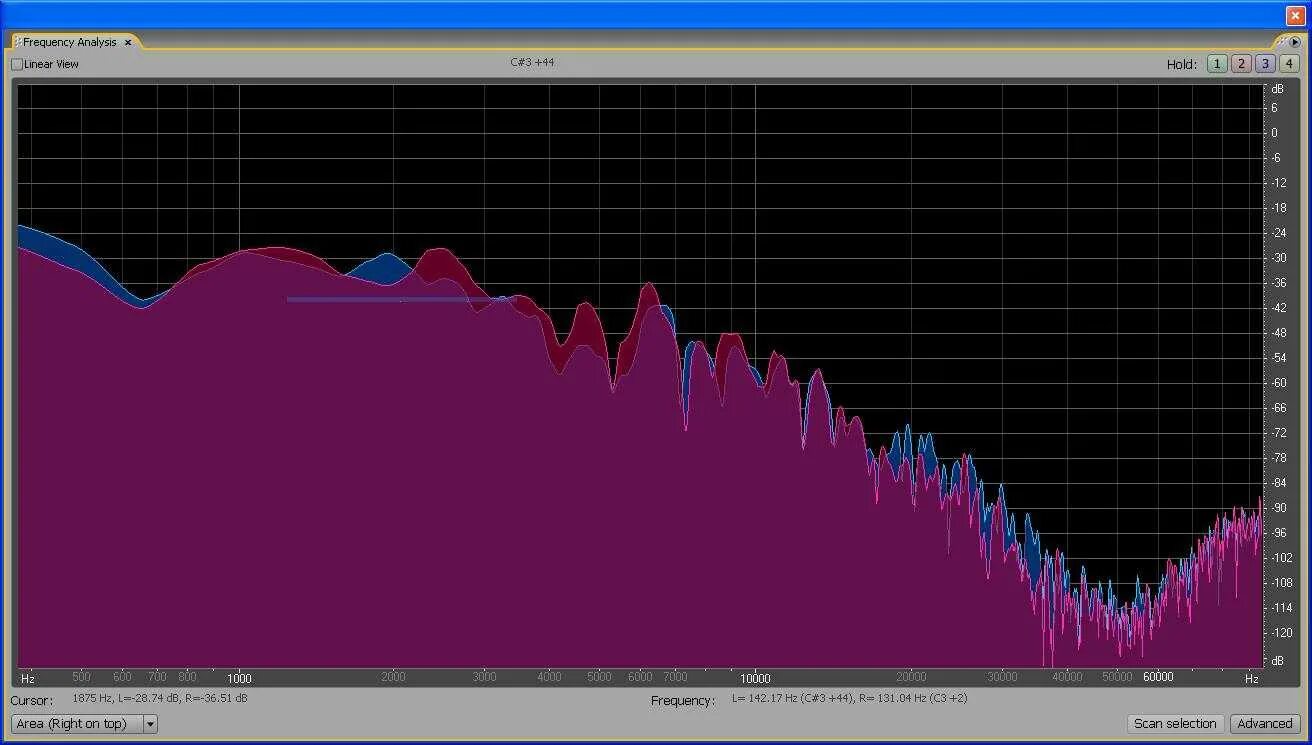Image resolution: width=1312 pixels, height=745 pixels.
Task: Activate Hold snapshot 4
Action: point(1287,63)
